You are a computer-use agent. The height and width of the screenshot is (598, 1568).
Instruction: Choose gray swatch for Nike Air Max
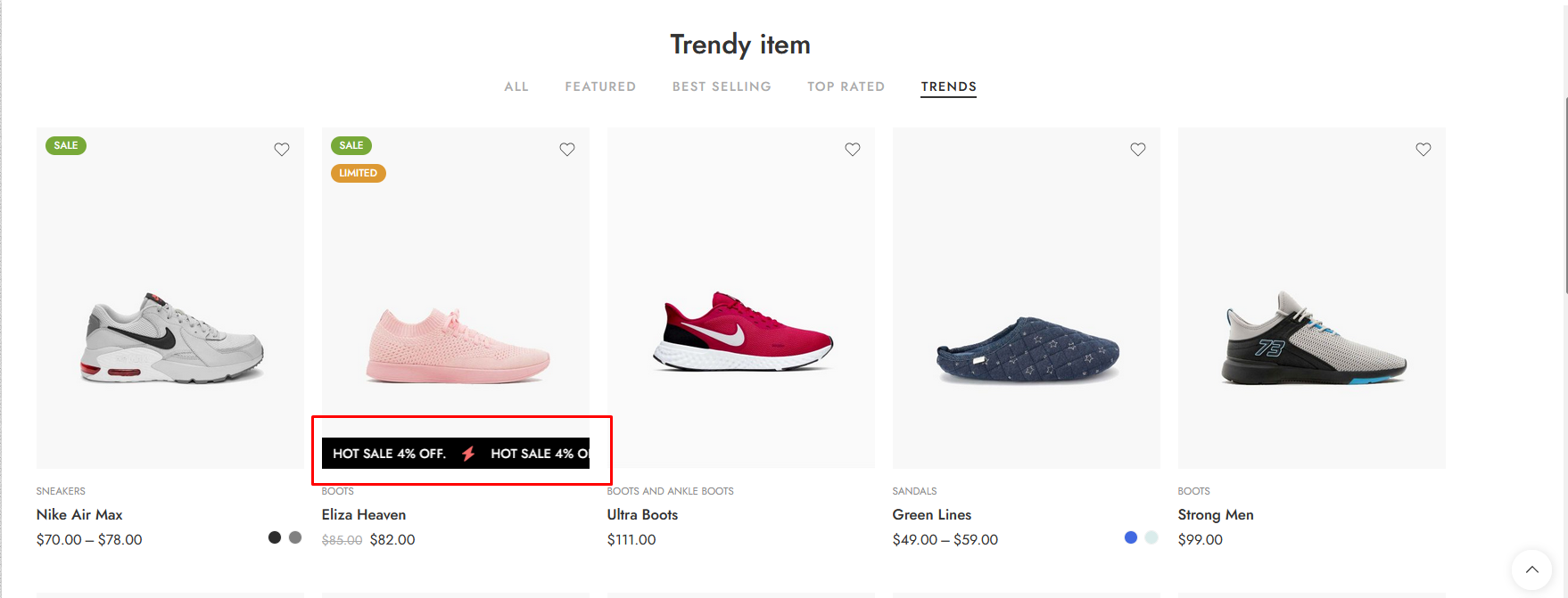point(295,537)
